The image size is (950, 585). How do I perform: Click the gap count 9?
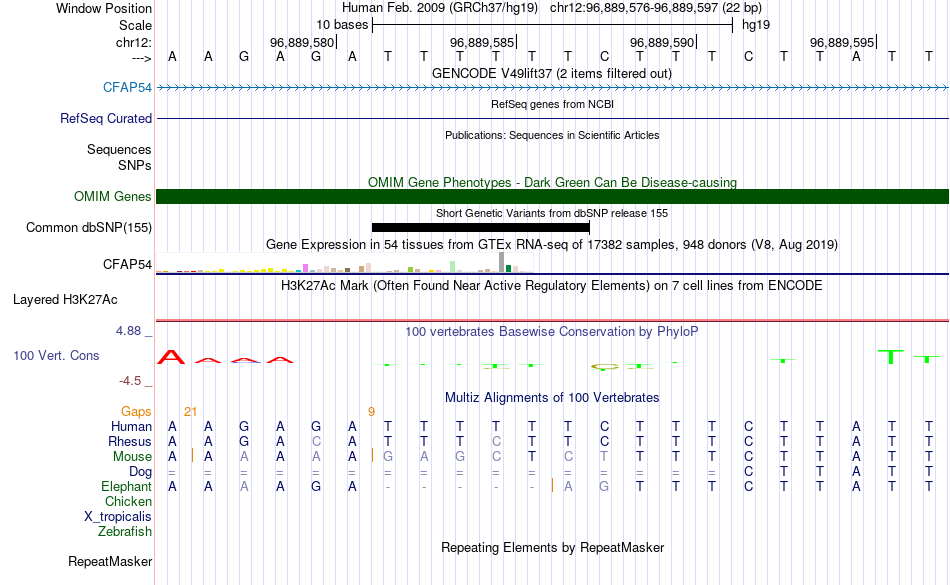(x=371, y=412)
